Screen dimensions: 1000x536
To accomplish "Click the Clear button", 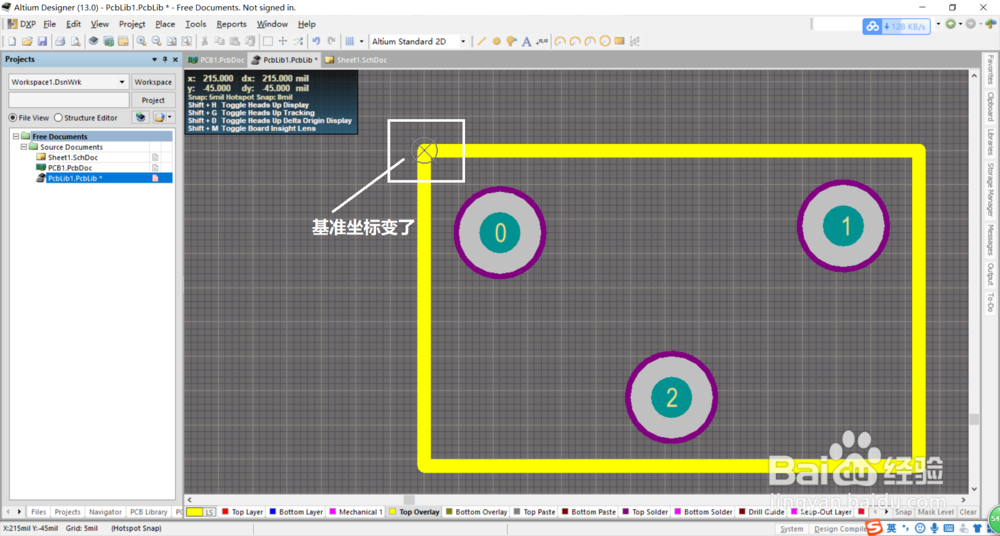I will tap(968, 512).
